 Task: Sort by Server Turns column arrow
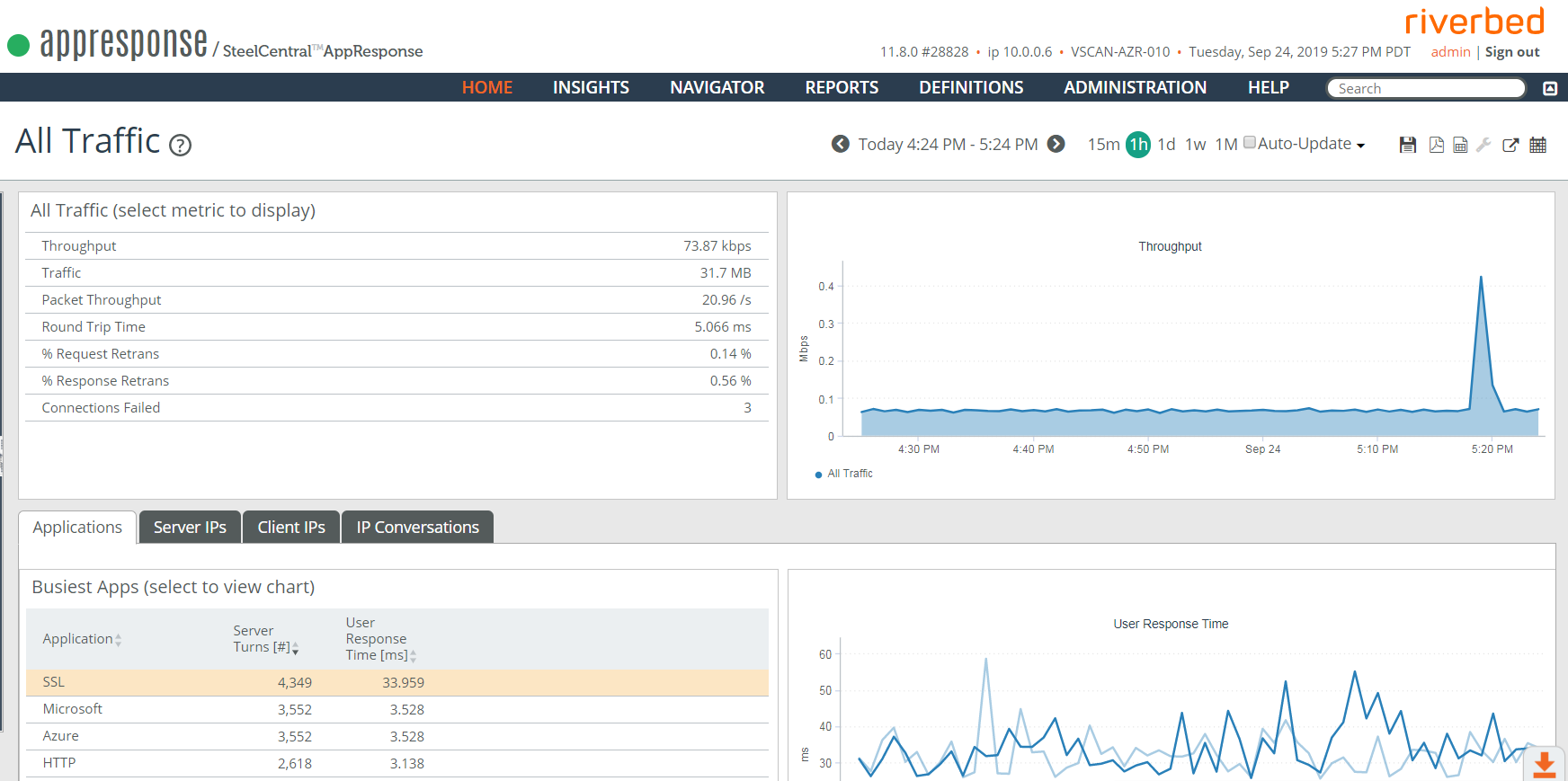click(295, 648)
